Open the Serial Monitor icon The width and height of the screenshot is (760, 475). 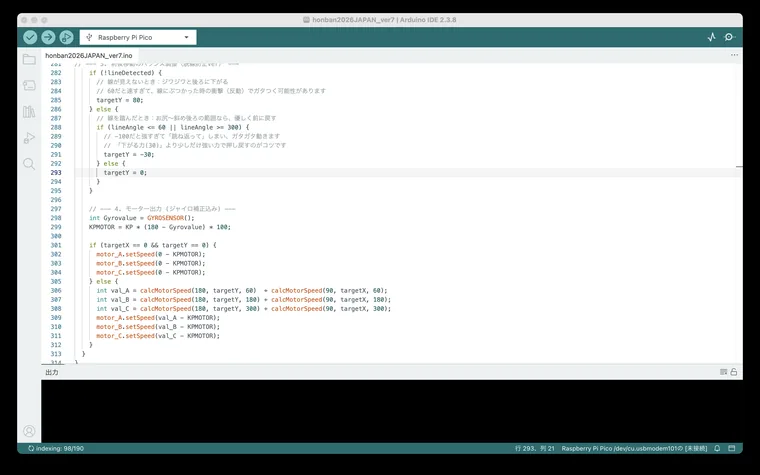[729, 37]
